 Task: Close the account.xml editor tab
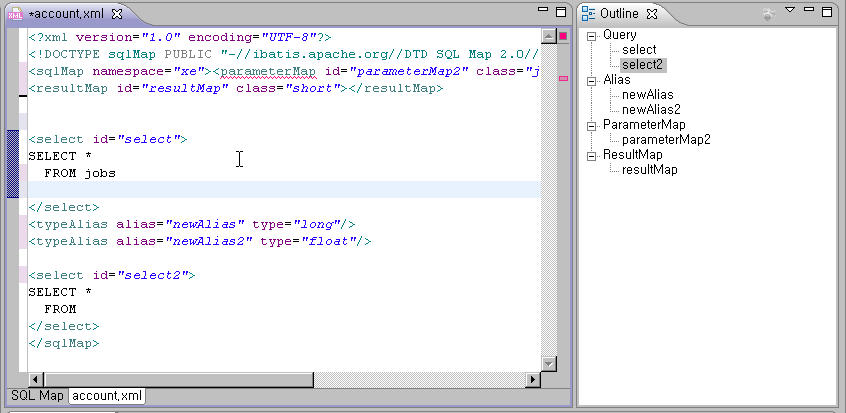[x=117, y=14]
